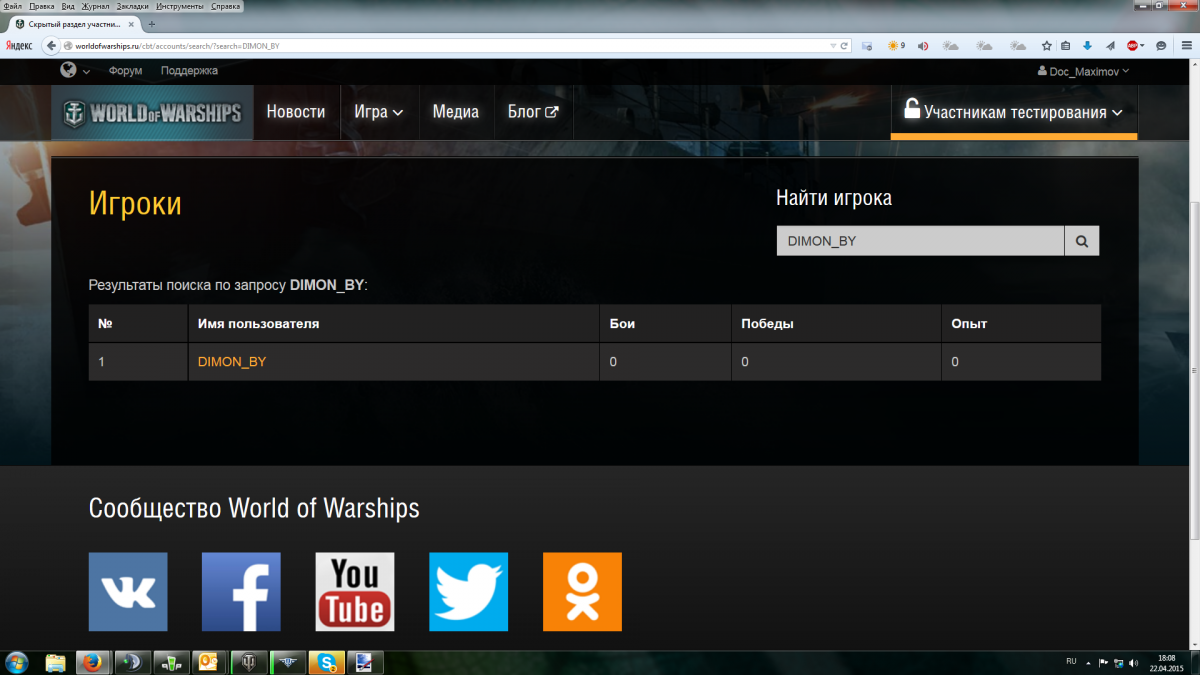Click the sun weather icon showing 9
1200x675 pixels.
pyautogui.click(x=896, y=46)
